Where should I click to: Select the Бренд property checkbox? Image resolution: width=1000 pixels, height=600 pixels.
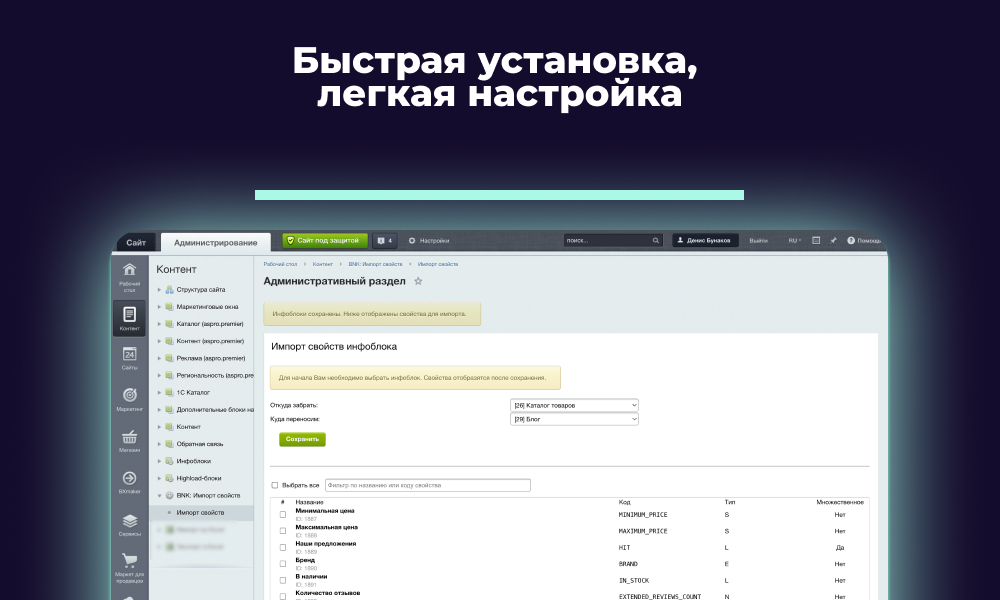tap(283, 564)
